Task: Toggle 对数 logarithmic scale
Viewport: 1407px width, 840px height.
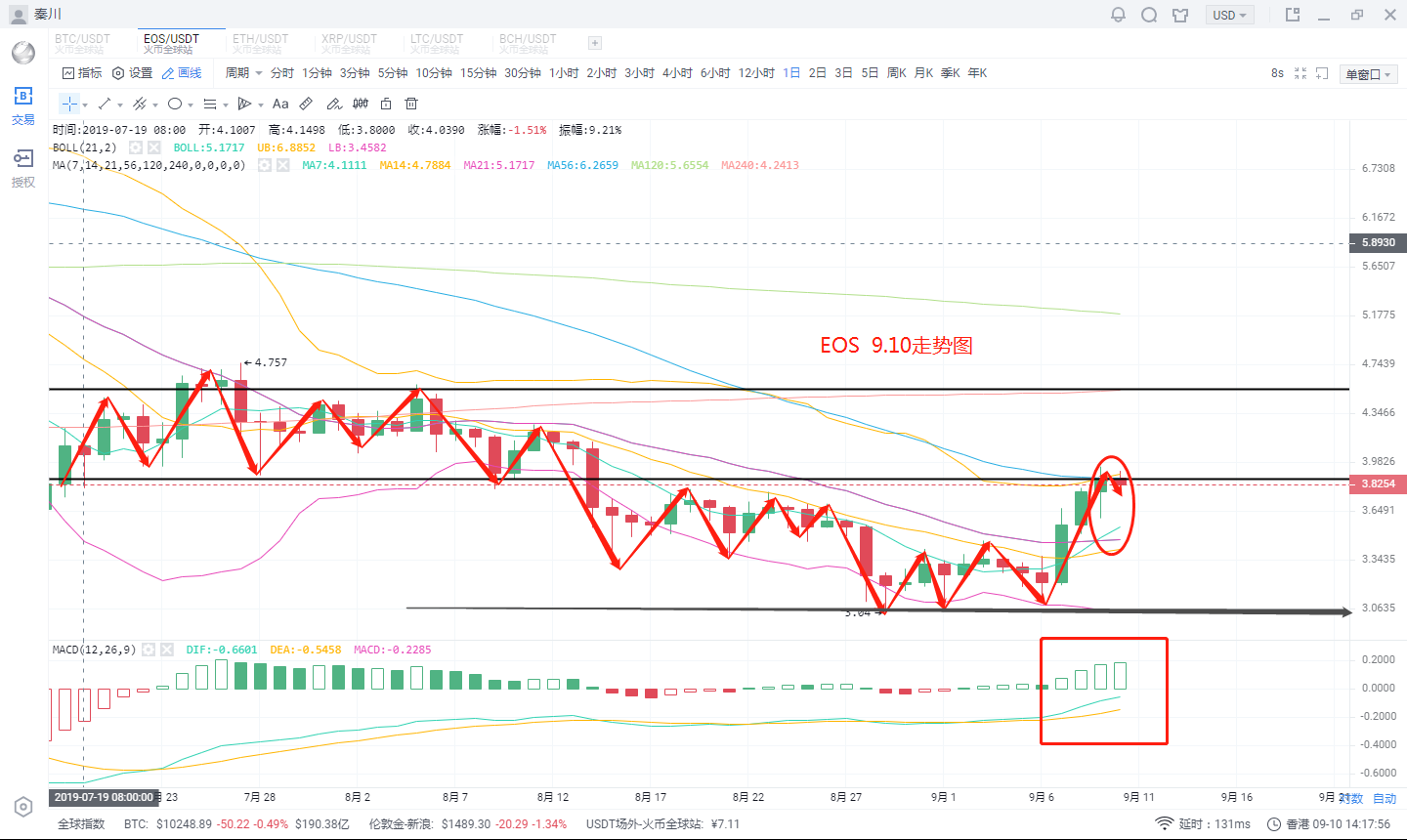Action: [x=1351, y=798]
